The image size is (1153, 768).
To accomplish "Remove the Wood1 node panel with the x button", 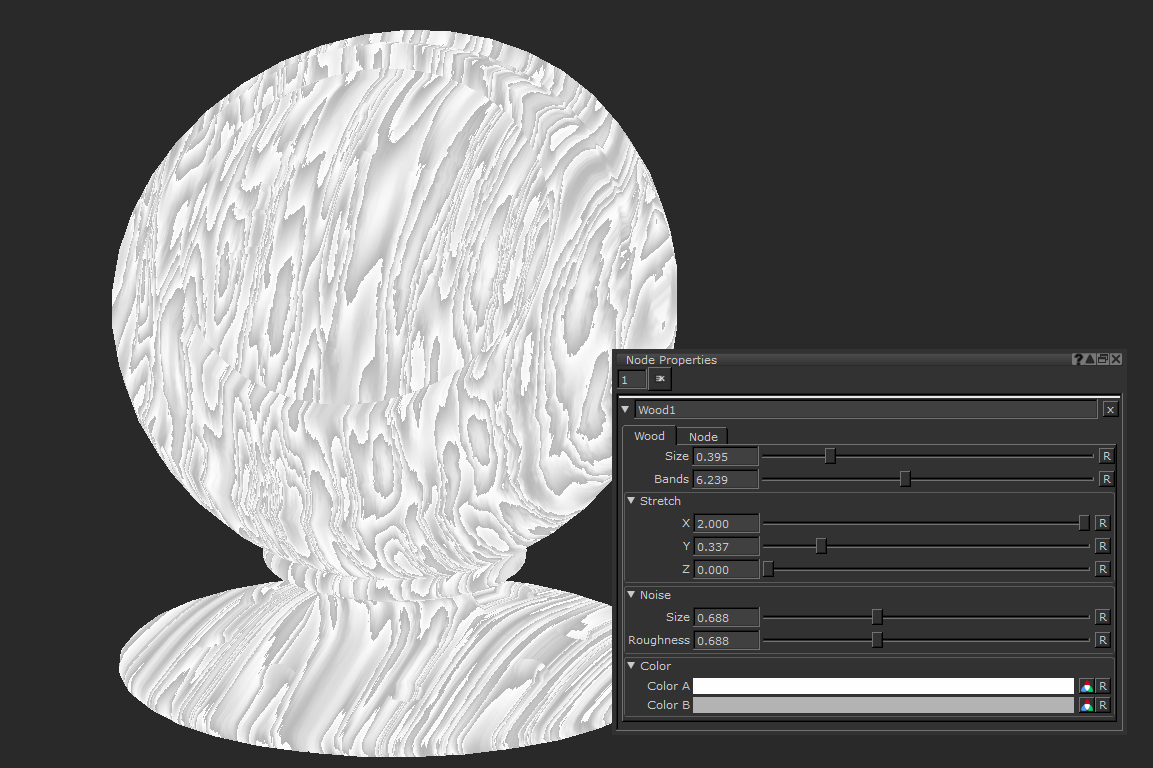I will click(x=1110, y=409).
